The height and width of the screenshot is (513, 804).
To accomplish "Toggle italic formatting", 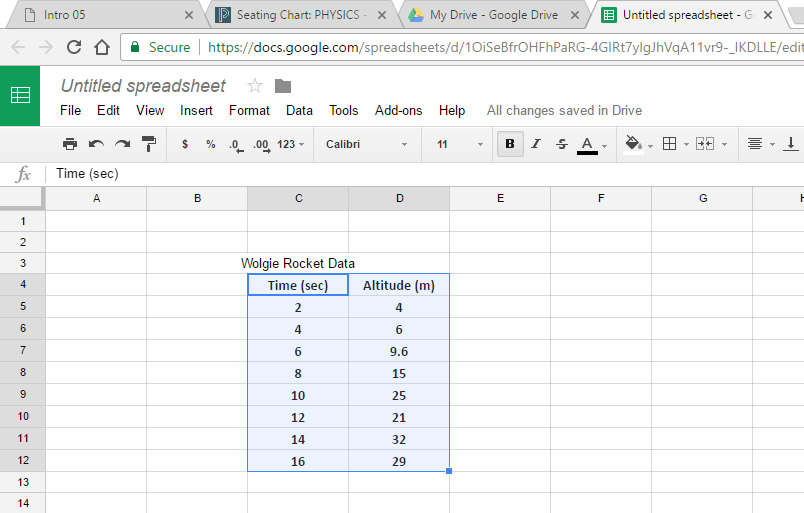I will pyautogui.click(x=536, y=144).
